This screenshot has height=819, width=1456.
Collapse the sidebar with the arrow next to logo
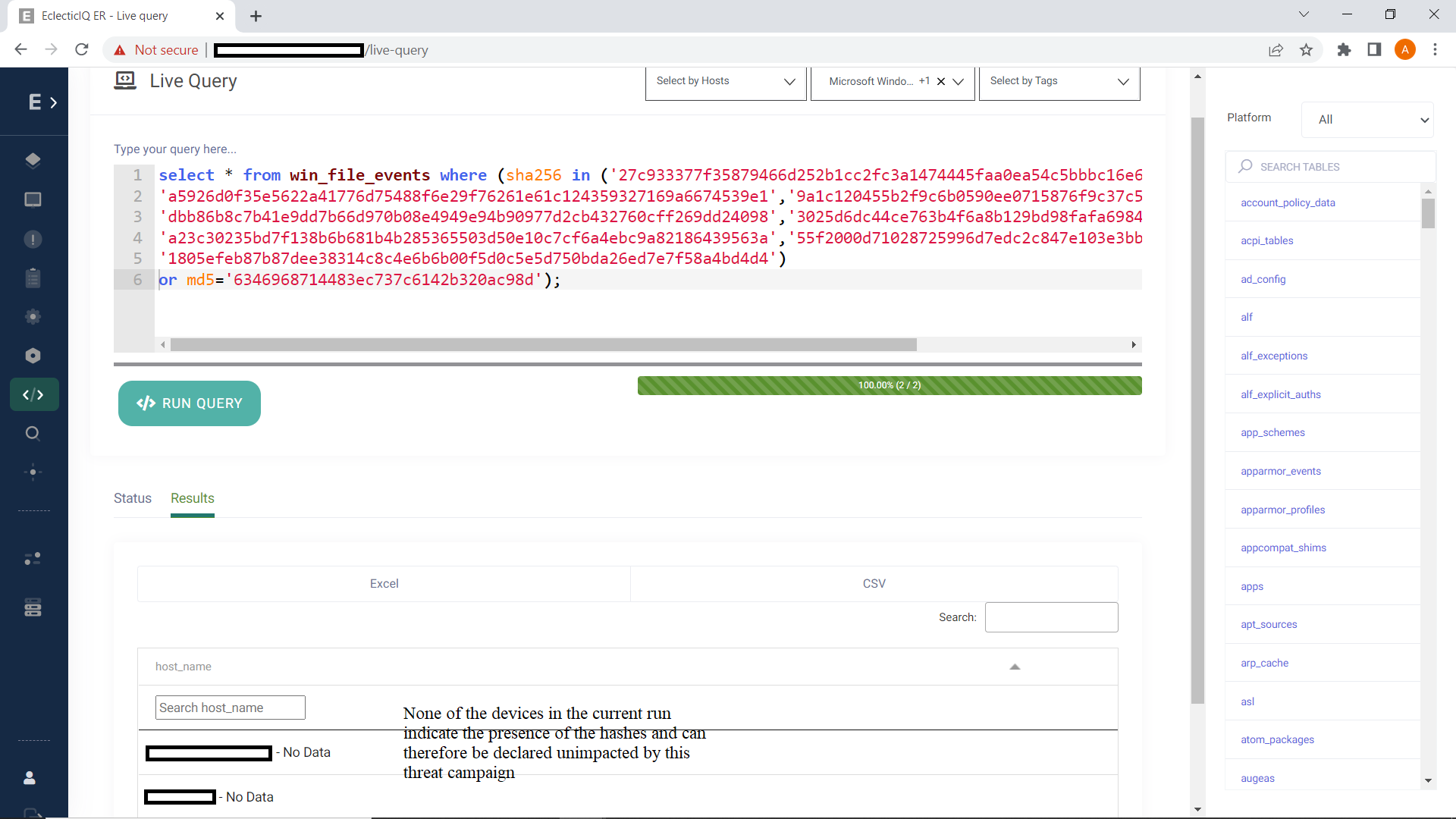coord(53,102)
